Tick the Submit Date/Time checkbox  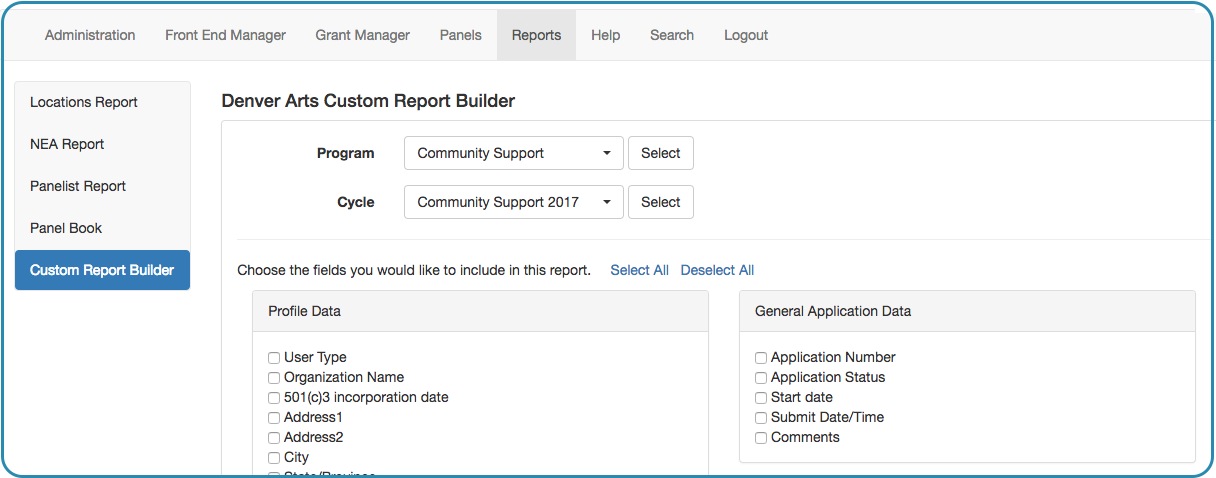click(x=761, y=418)
